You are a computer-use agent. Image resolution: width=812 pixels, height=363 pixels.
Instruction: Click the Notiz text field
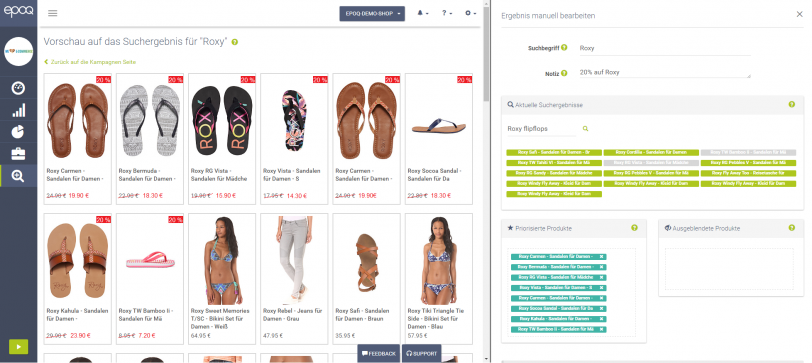[x=664, y=72]
